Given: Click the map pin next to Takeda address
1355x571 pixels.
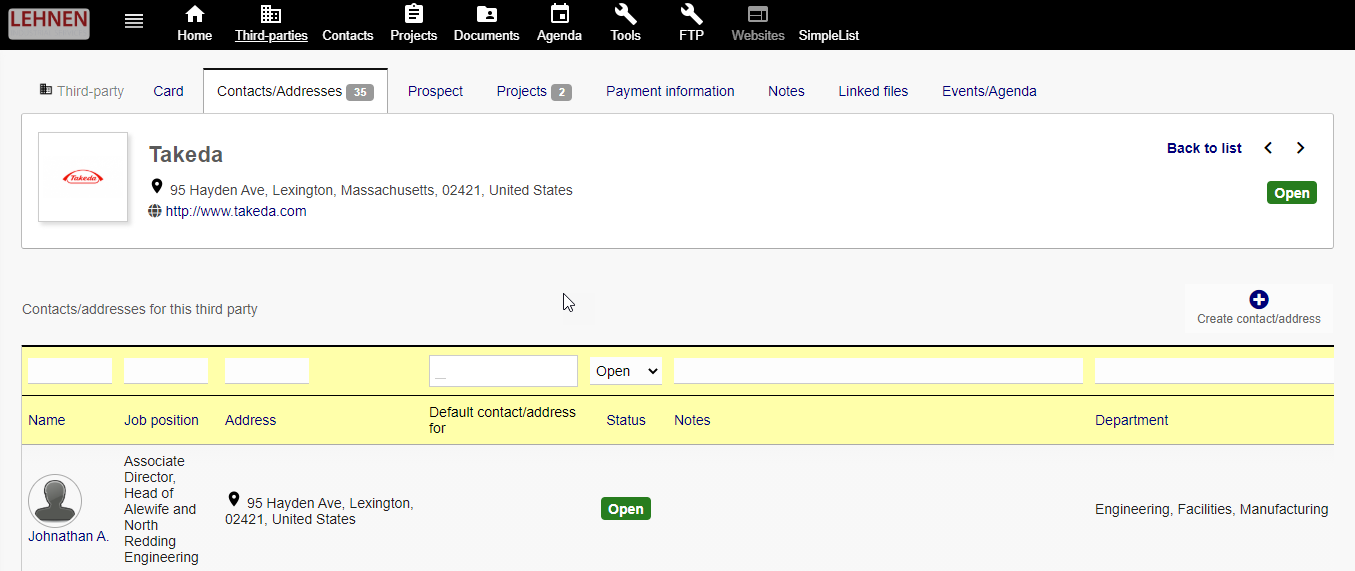Looking at the screenshot, I should 157,187.
